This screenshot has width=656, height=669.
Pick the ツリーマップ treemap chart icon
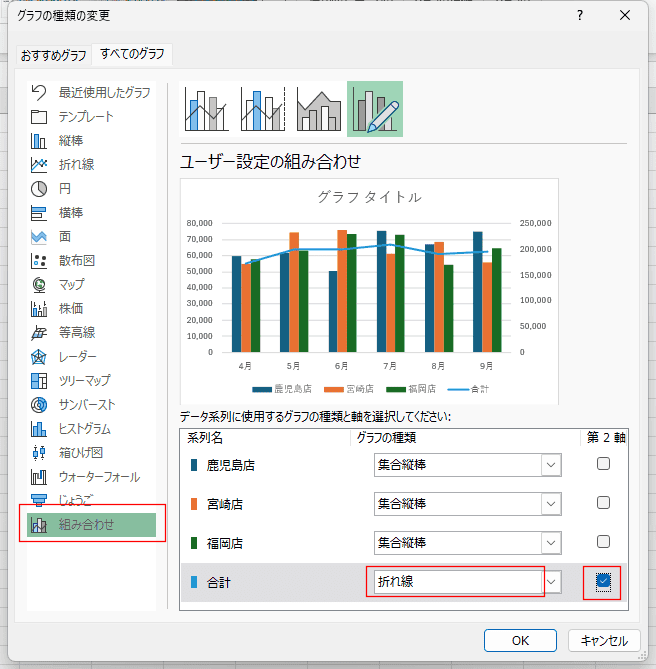pyautogui.click(x=40, y=381)
